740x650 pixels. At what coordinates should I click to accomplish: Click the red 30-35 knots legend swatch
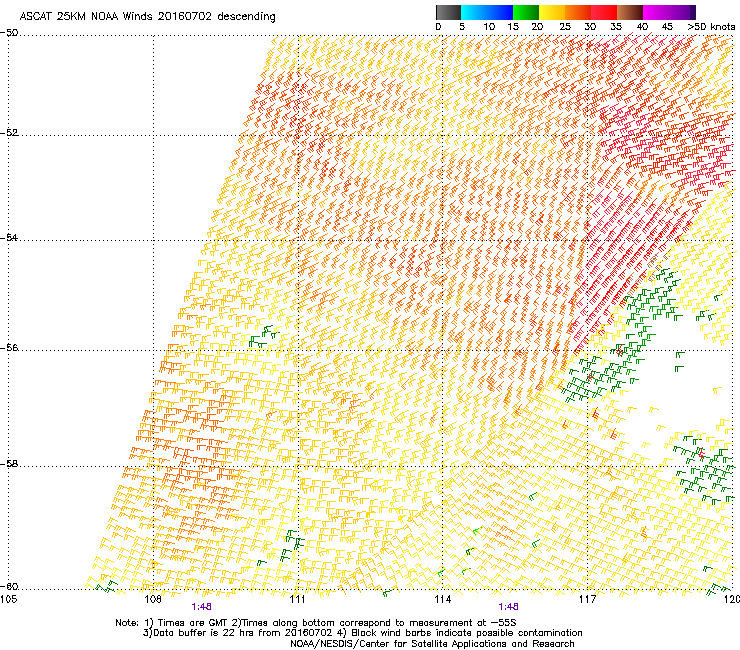(x=604, y=12)
